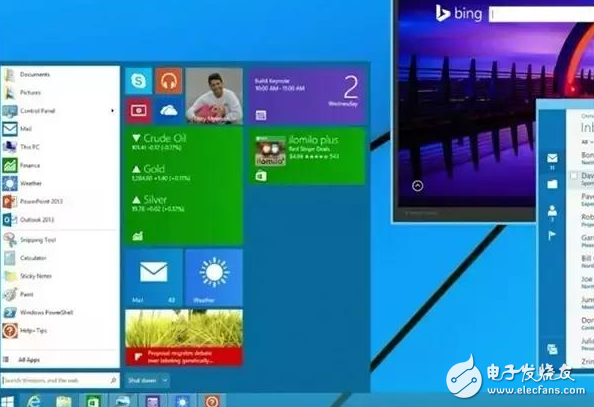Open the Music headphones tile
594x407 pixels.
169,81
